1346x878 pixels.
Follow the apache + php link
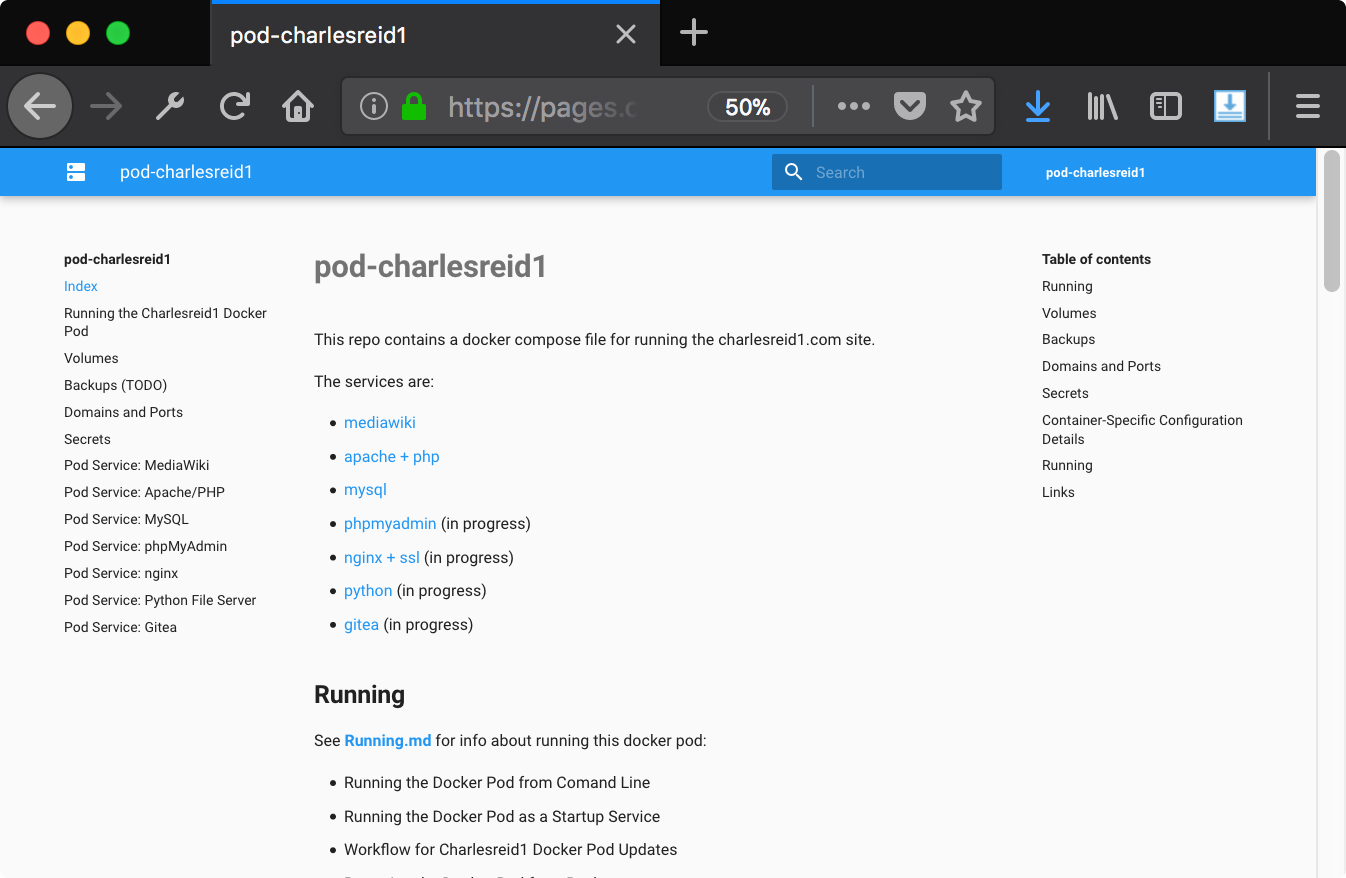click(392, 456)
